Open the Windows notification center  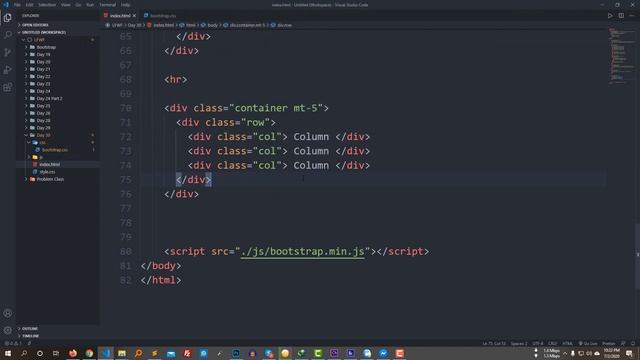coord(629,353)
